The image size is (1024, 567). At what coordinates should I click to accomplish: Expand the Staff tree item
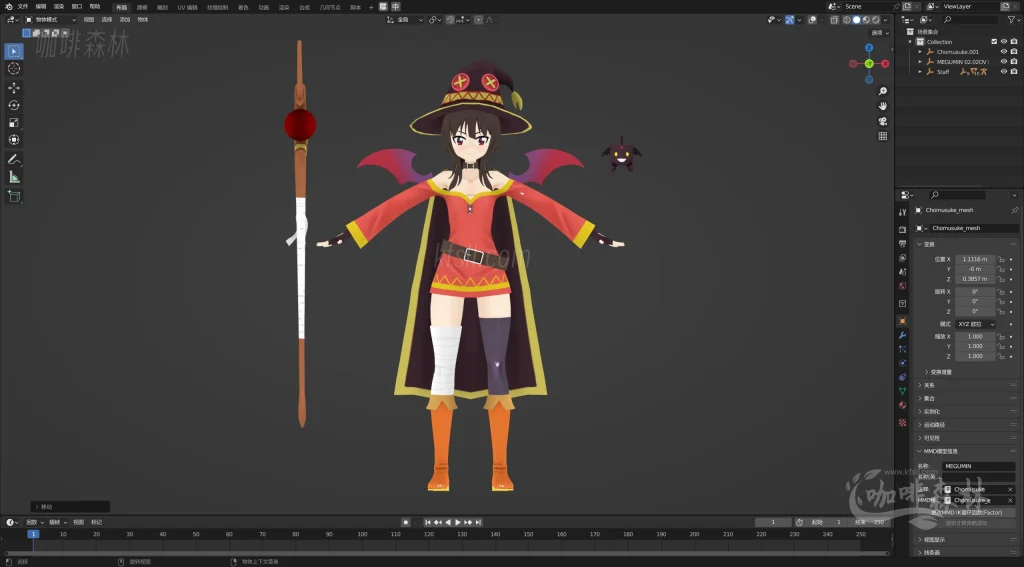click(x=920, y=71)
